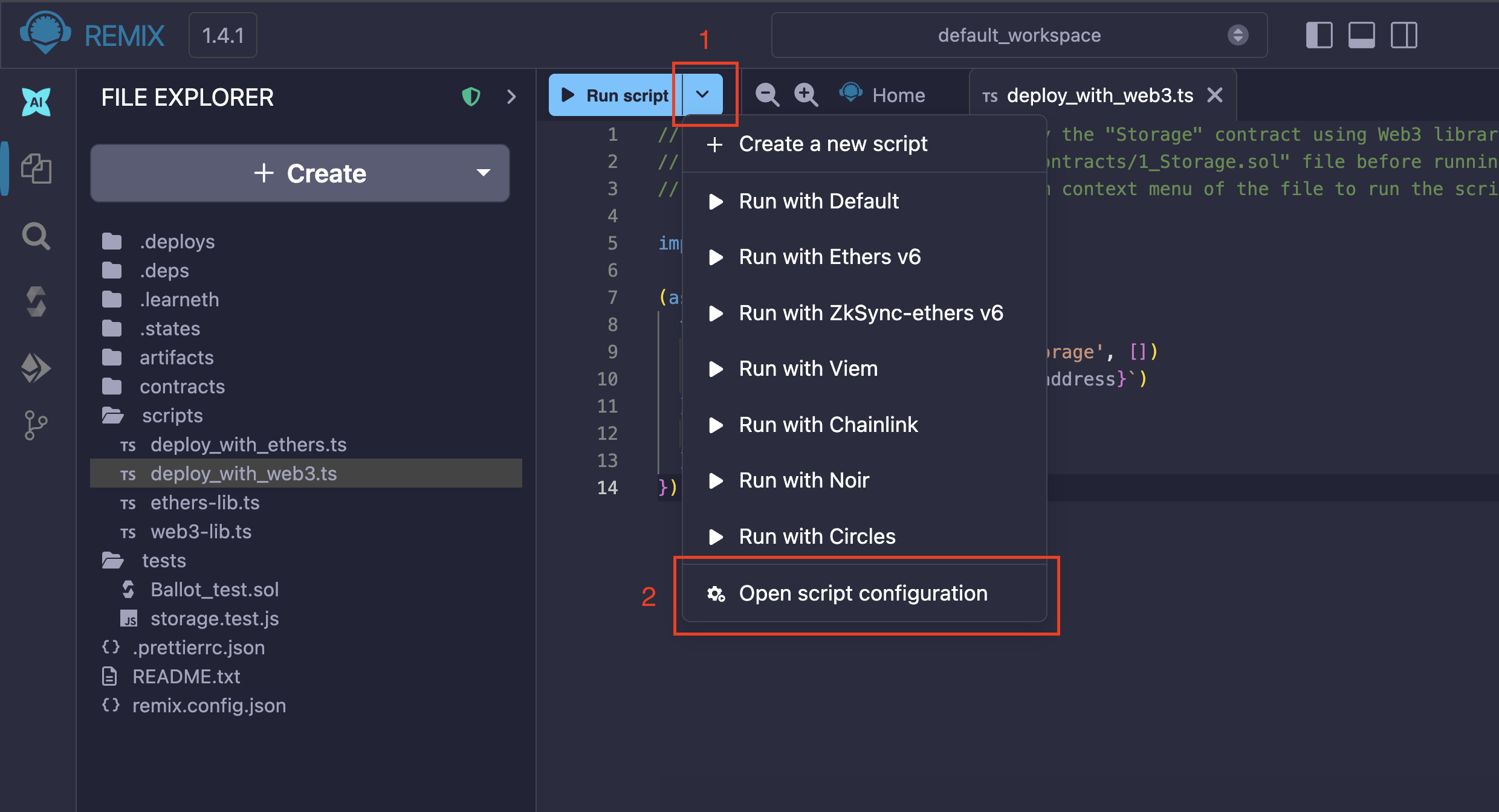Open the Create button dropdown caret

click(483, 173)
